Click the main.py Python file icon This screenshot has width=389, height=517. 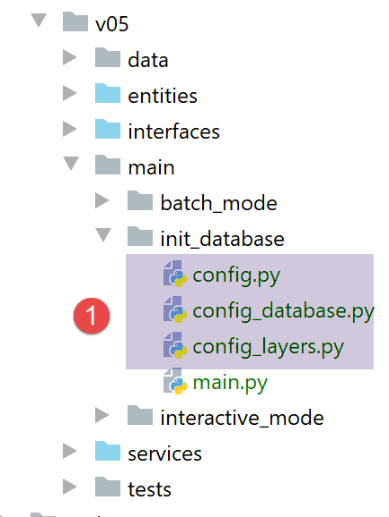coord(175,381)
